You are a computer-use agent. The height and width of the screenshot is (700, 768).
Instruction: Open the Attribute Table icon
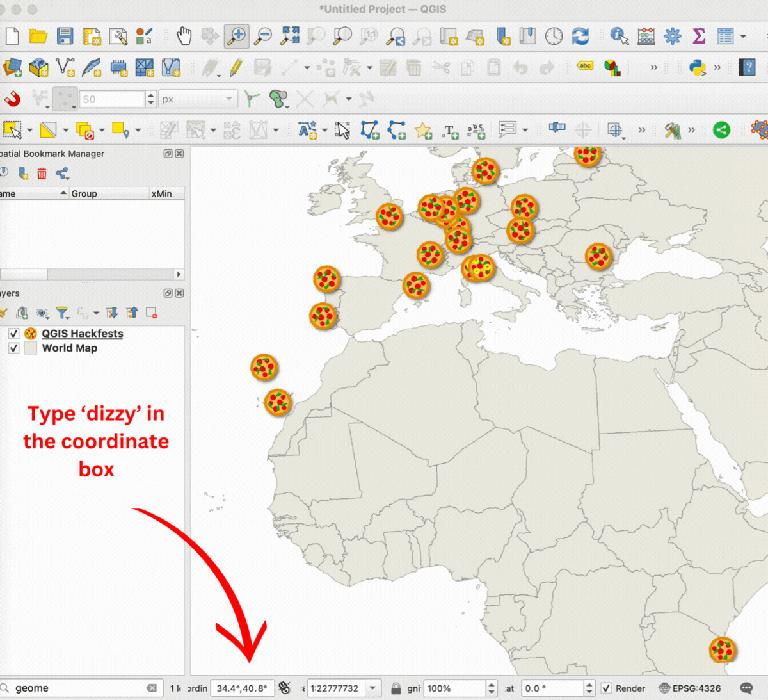(725, 36)
